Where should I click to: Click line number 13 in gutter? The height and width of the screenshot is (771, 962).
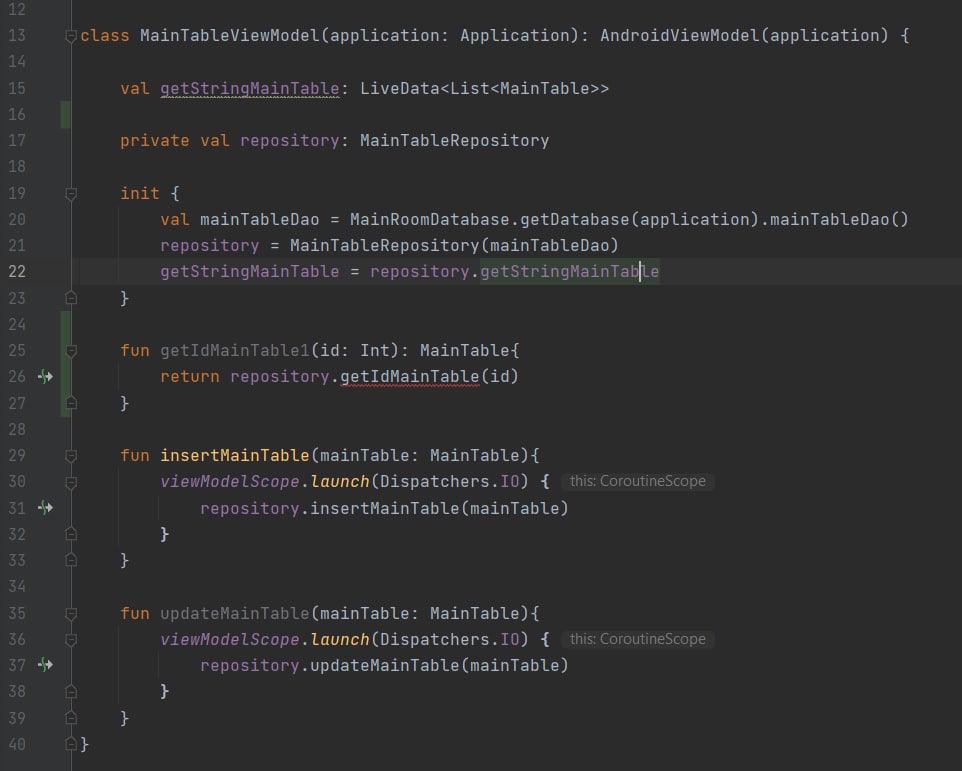pos(17,36)
